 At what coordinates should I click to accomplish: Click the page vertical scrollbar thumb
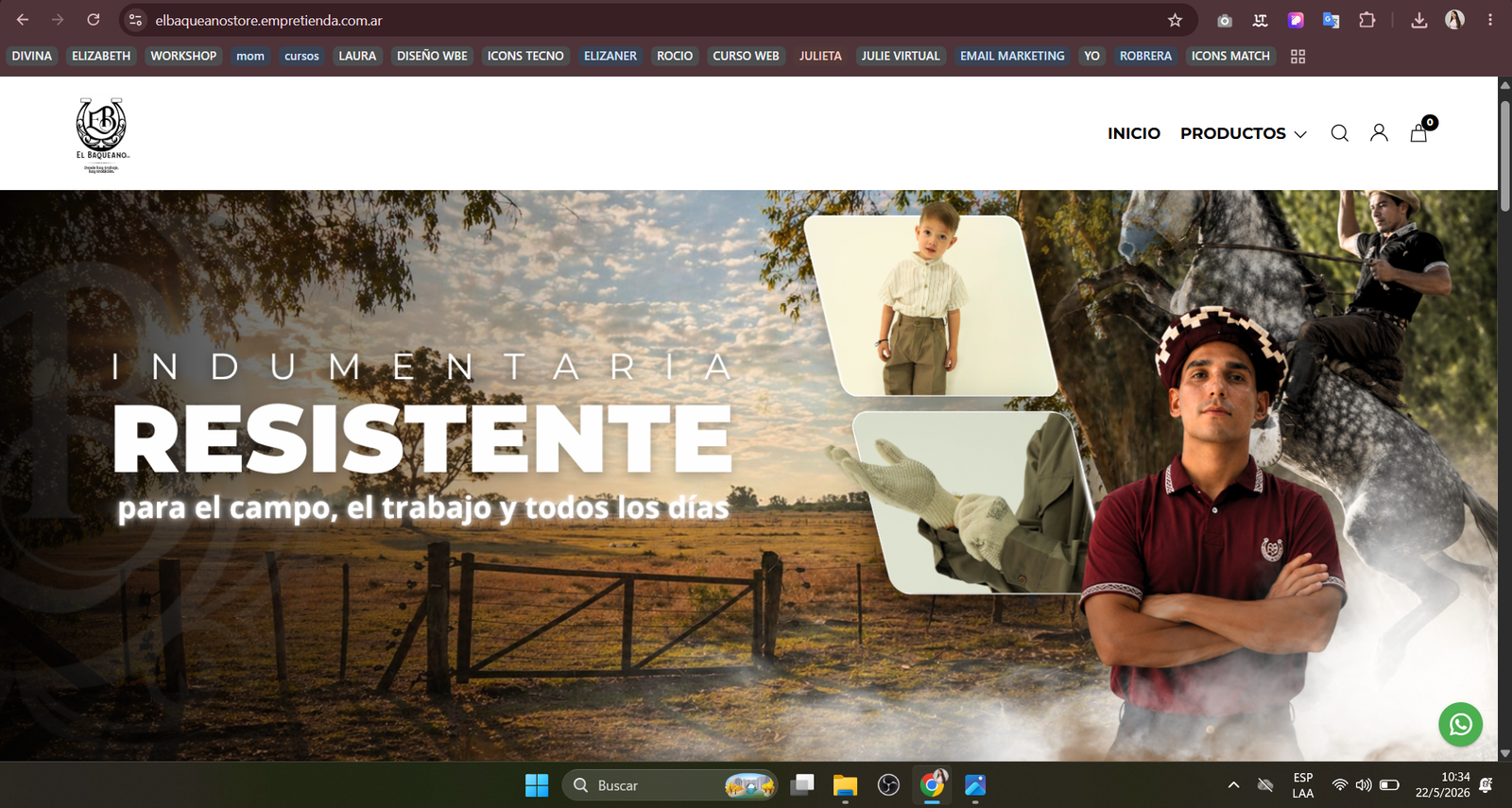(1504, 154)
